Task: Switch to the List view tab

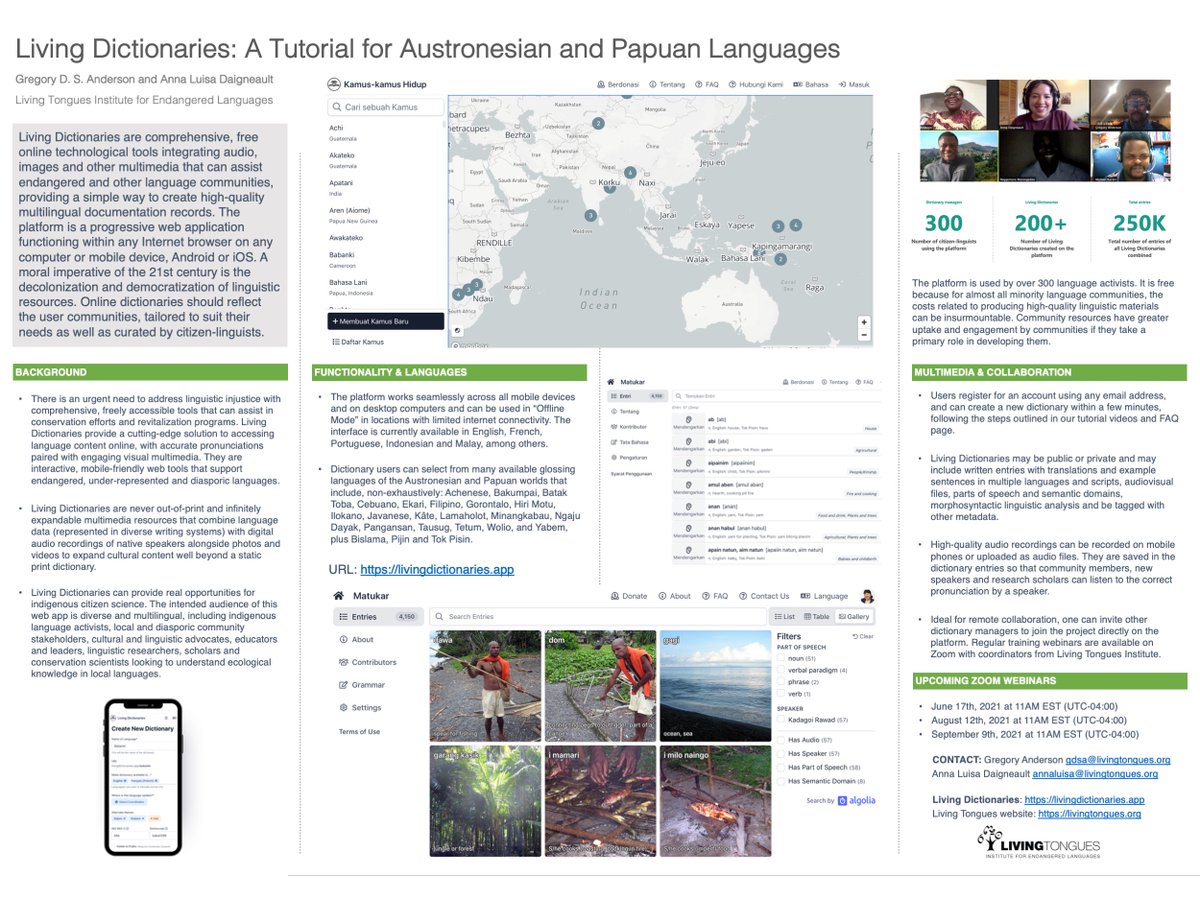Action: [x=785, y=617]
